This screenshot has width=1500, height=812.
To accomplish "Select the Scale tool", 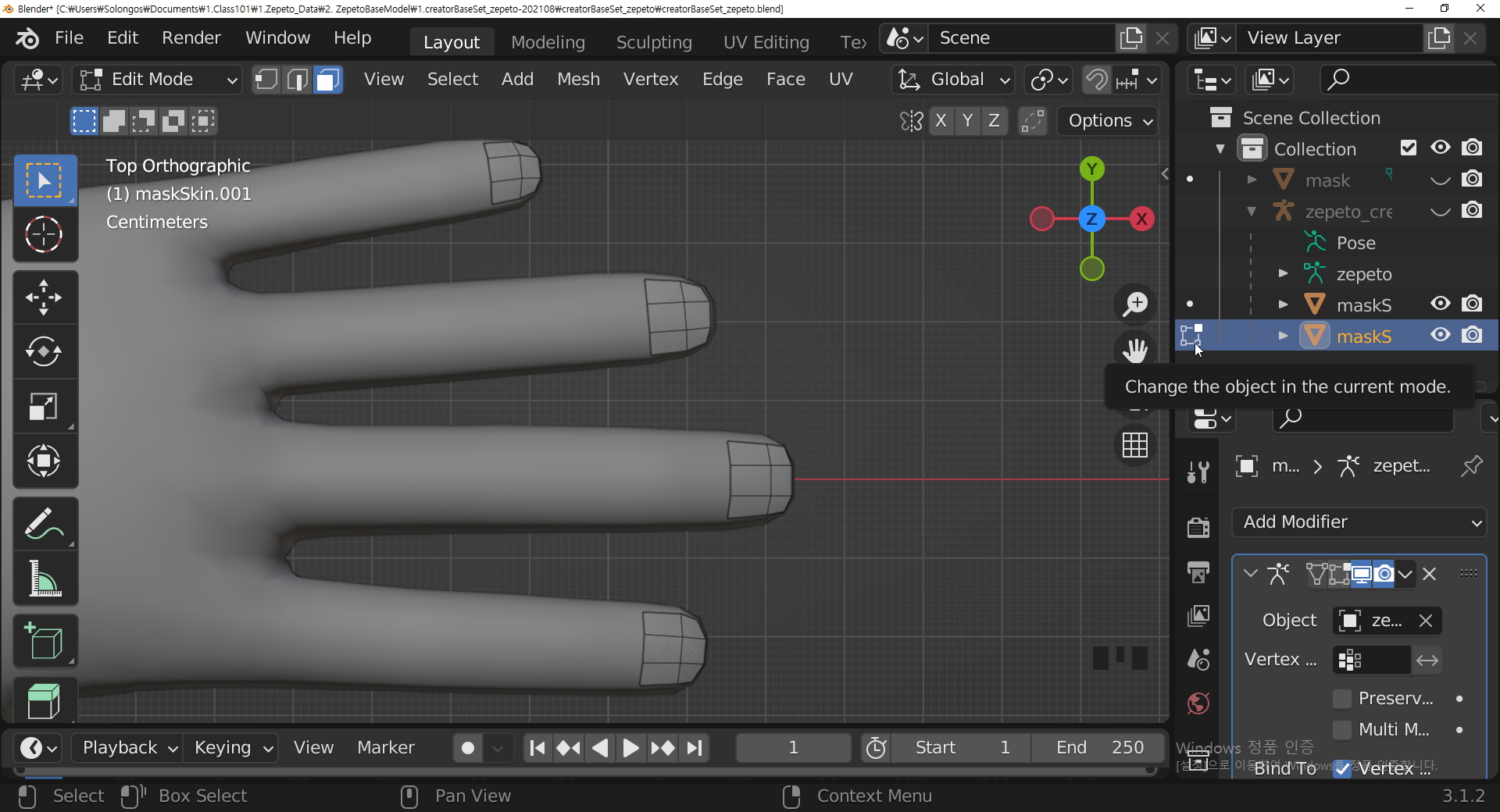I will pos(45,406).
